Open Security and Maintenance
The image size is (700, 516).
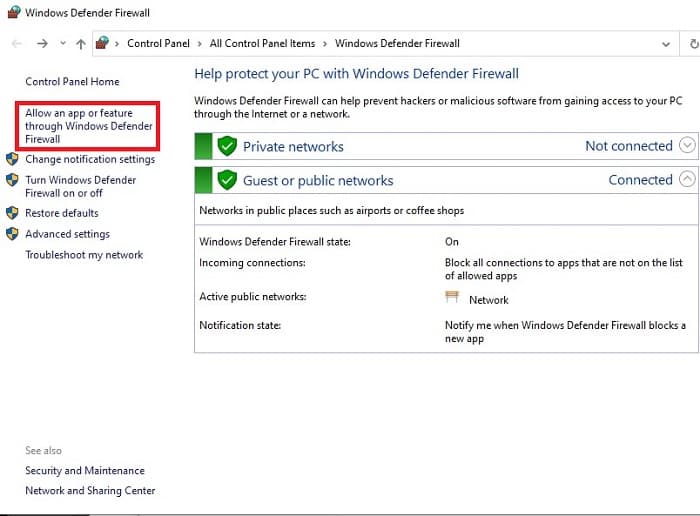[x=85, y=470]
